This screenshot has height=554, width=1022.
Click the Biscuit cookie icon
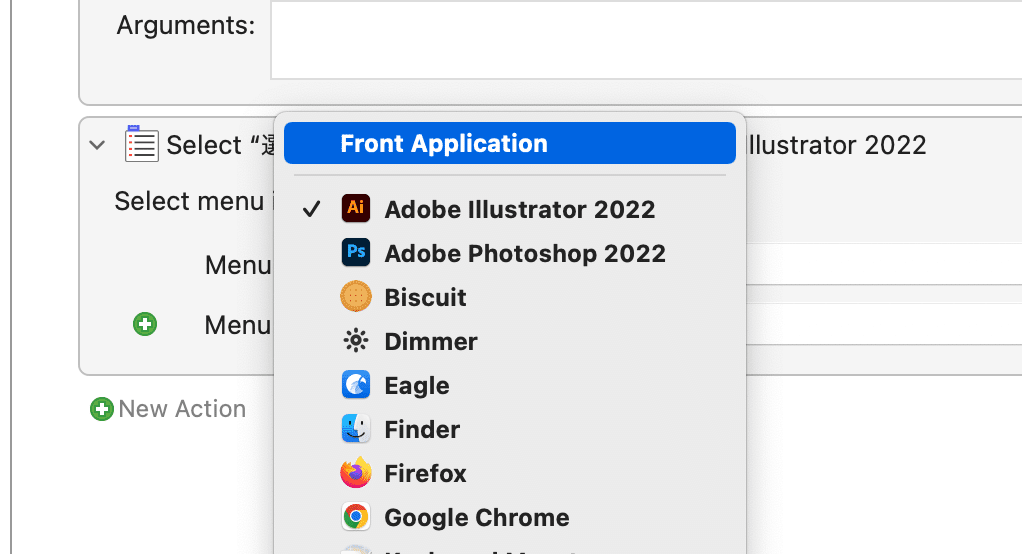click(356, 297)
